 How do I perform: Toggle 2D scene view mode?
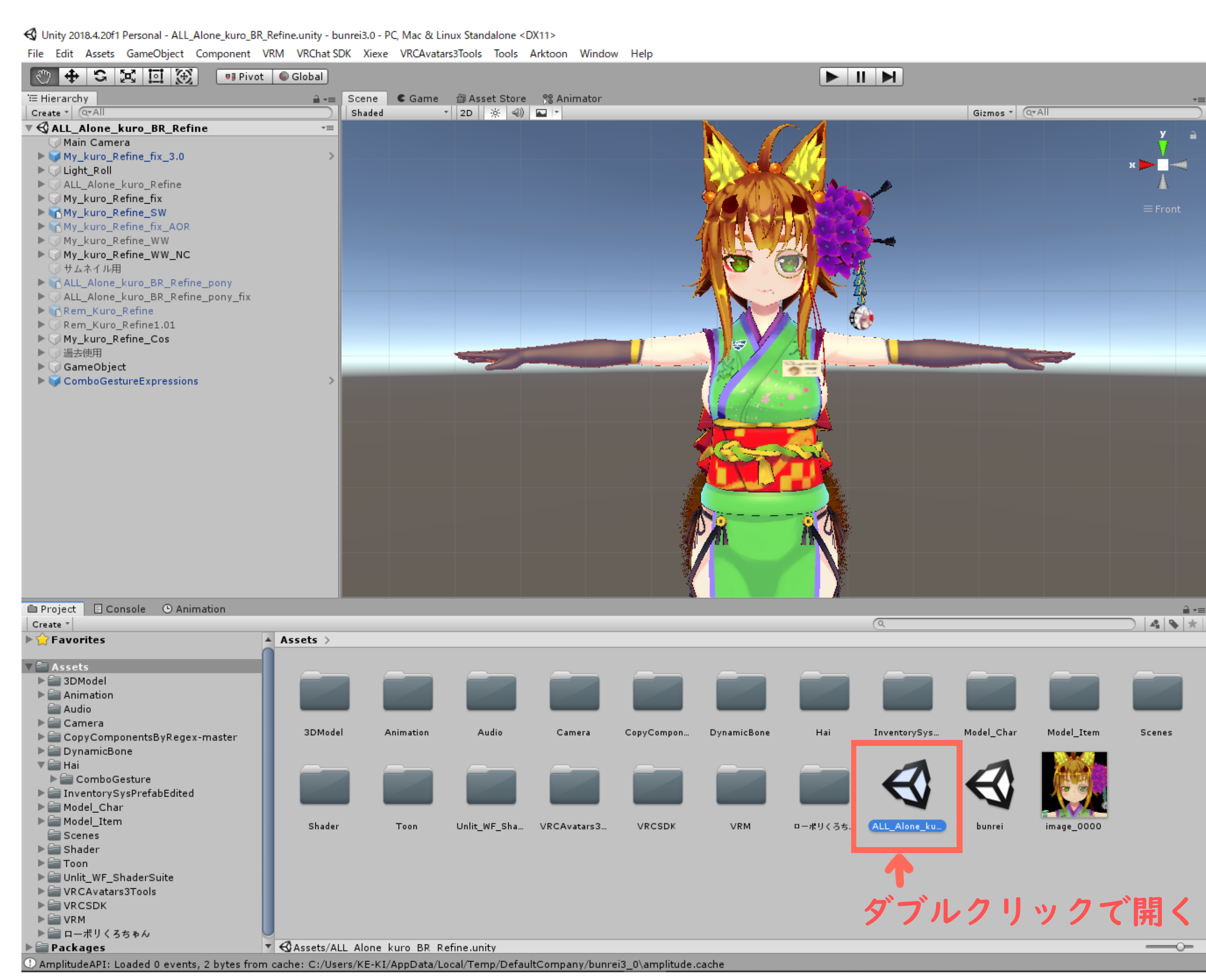(x=466, y=113)
